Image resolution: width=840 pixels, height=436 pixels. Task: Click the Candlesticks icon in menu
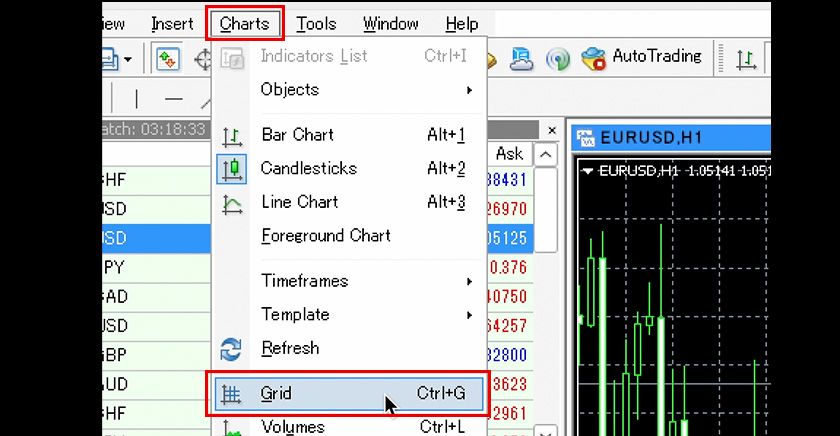point(232,169)
